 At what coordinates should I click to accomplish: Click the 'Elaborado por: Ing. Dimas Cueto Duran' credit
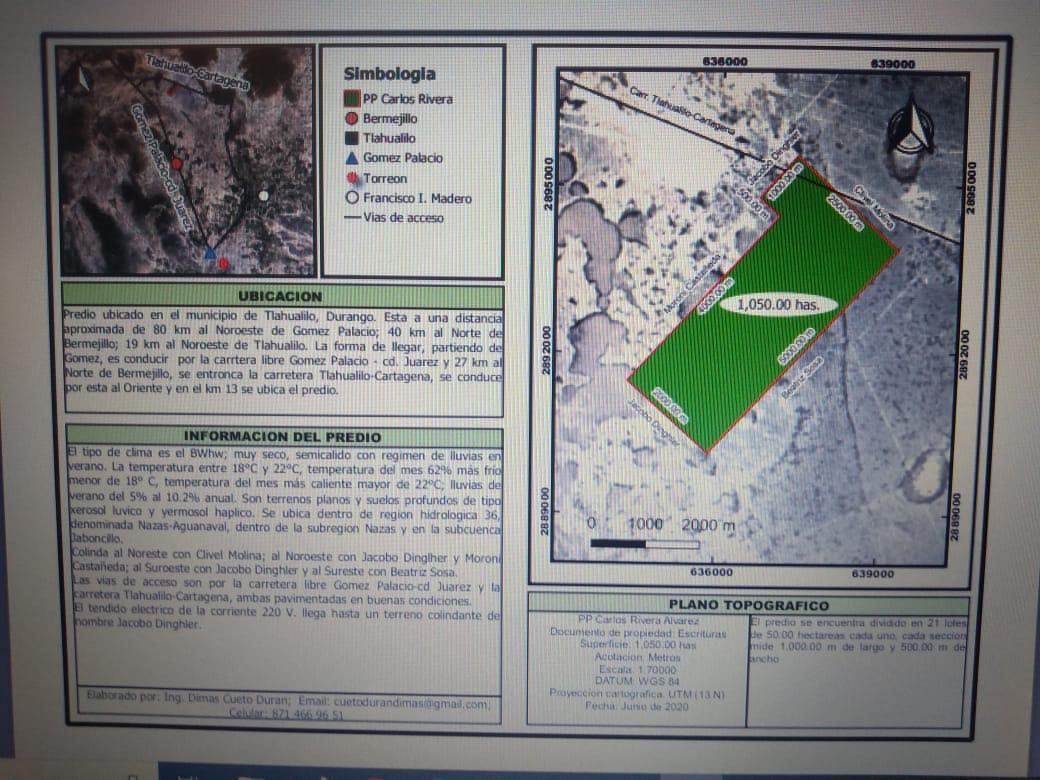(x=188, y=698)
